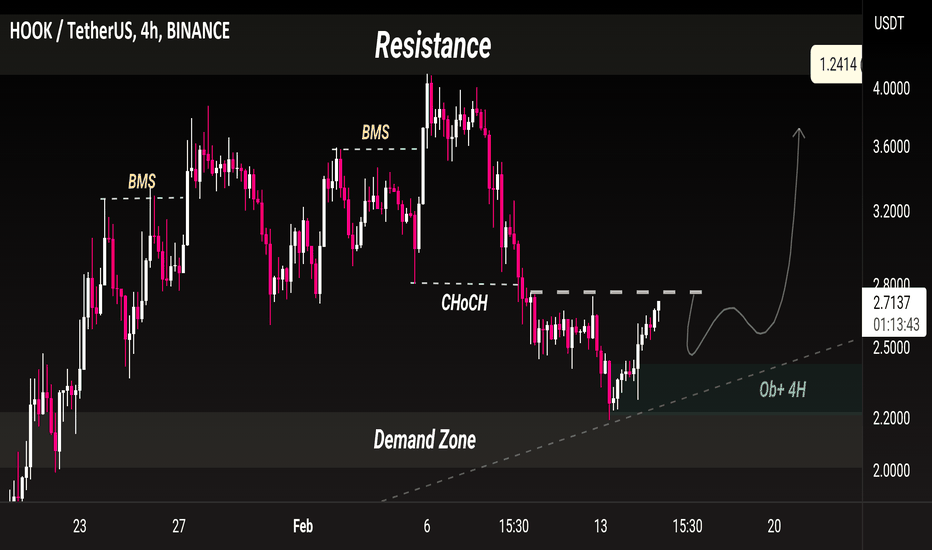Click the Resistance zone label

(x=433, y=46)
